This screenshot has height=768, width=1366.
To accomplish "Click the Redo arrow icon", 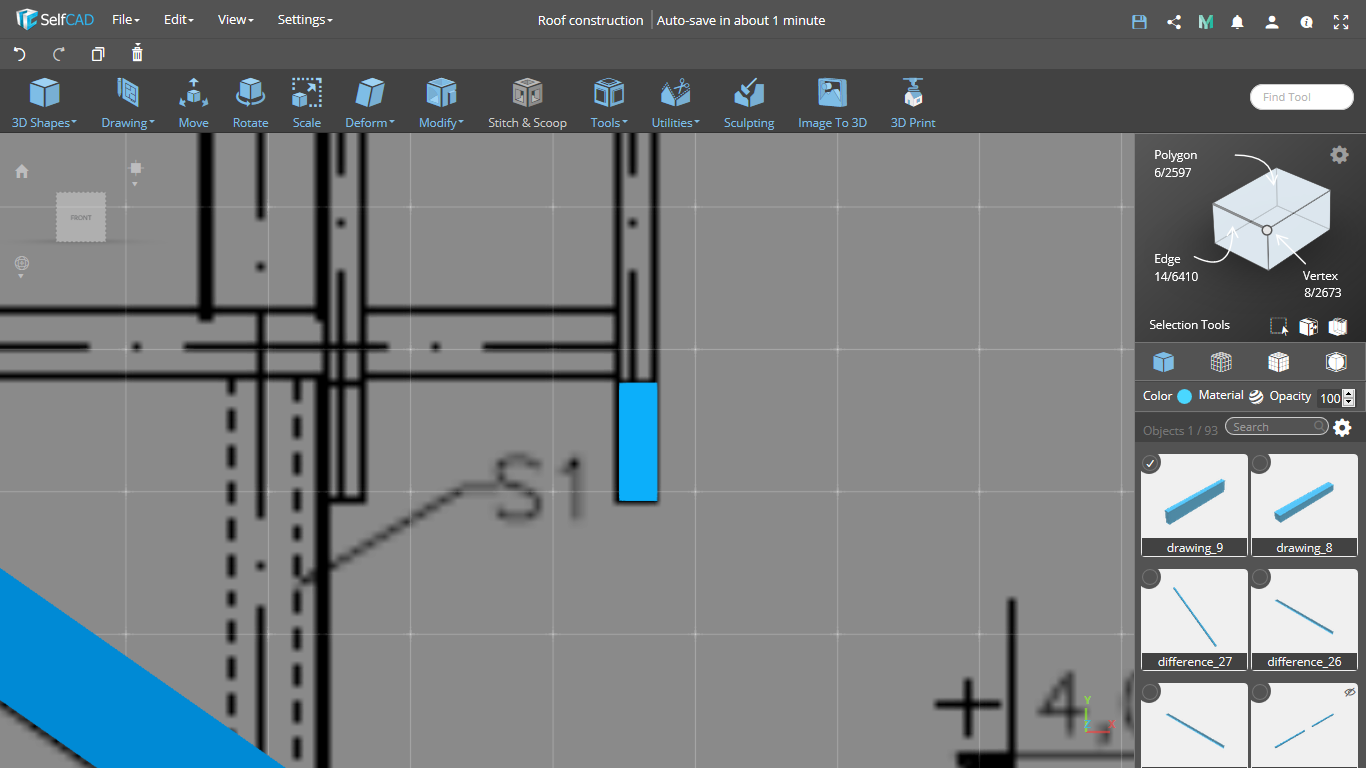I will (59, 54).
